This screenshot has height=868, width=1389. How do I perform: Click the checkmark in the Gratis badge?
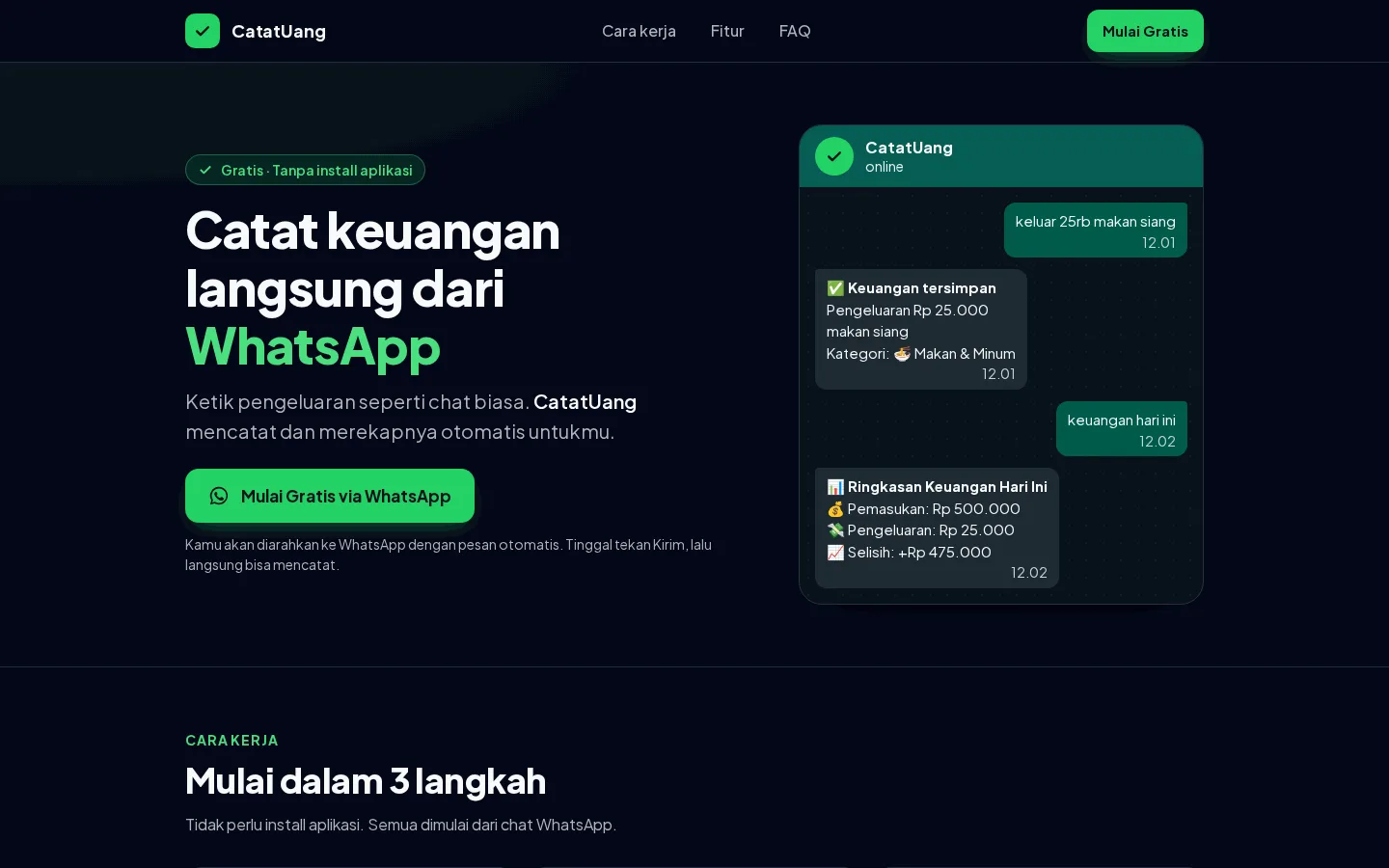click(x=205, y=170)
